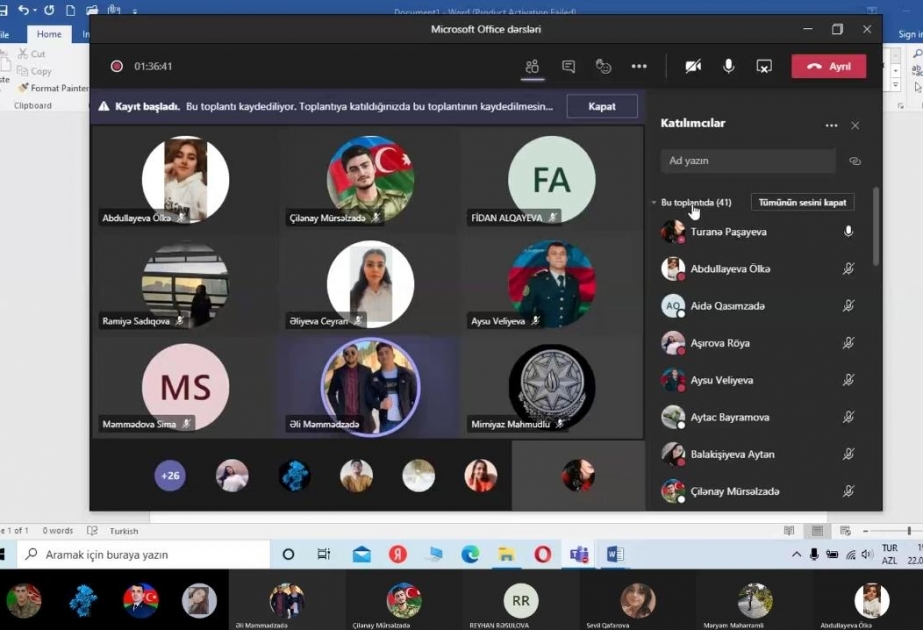The height and width of the screenshot is (630, 923).
Task: Mute the microphone in meeting toolbar
Action: point(728,66)
